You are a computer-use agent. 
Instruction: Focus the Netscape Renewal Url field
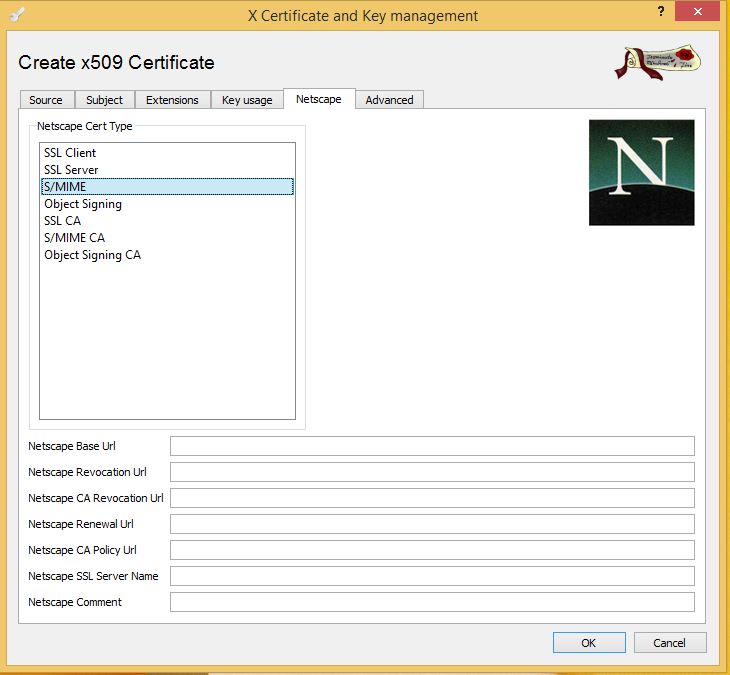[x=432, y=524]
